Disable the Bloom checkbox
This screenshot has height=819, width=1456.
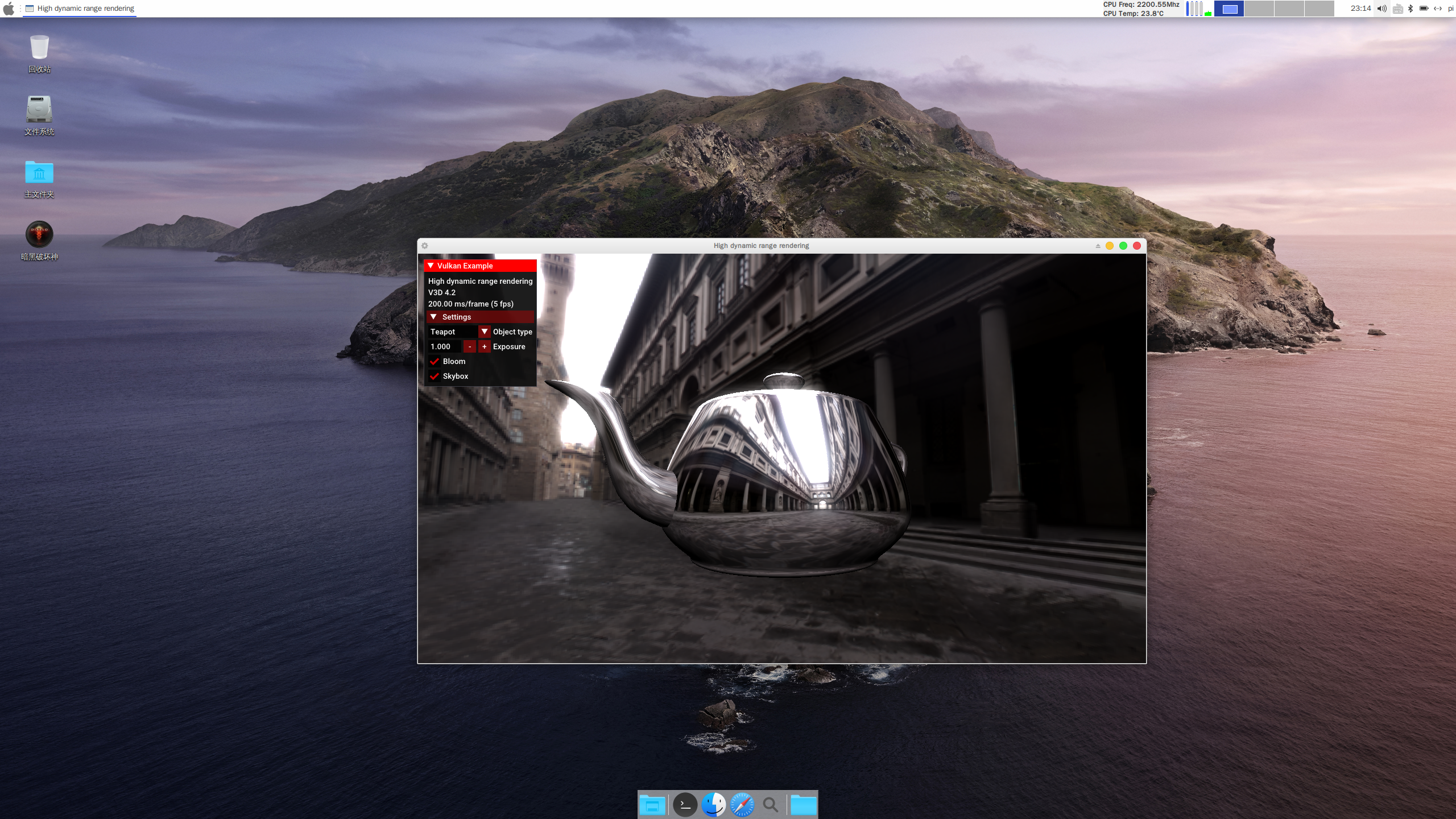tap(435, 361)
